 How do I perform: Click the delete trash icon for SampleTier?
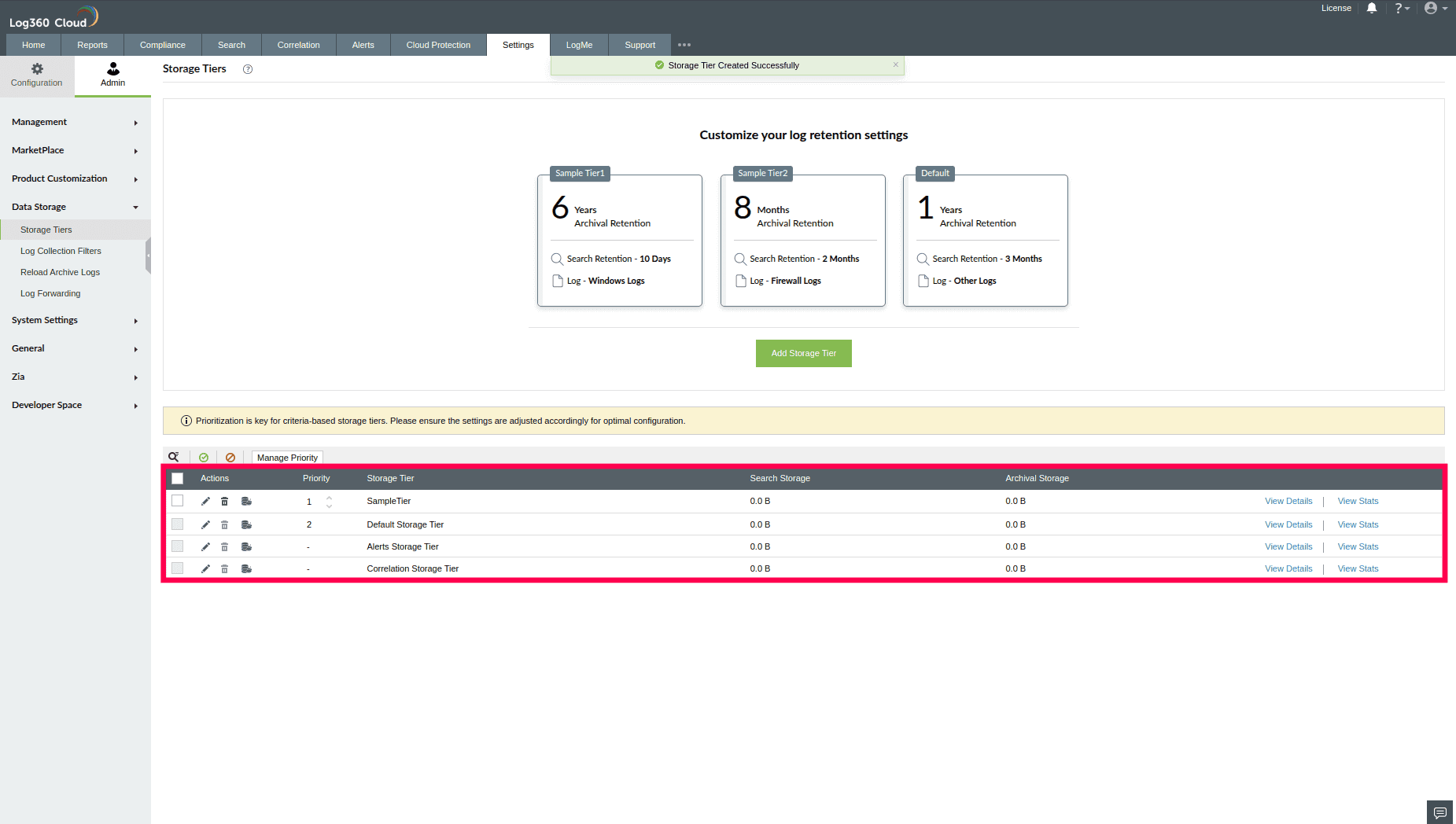coord(225,501)
